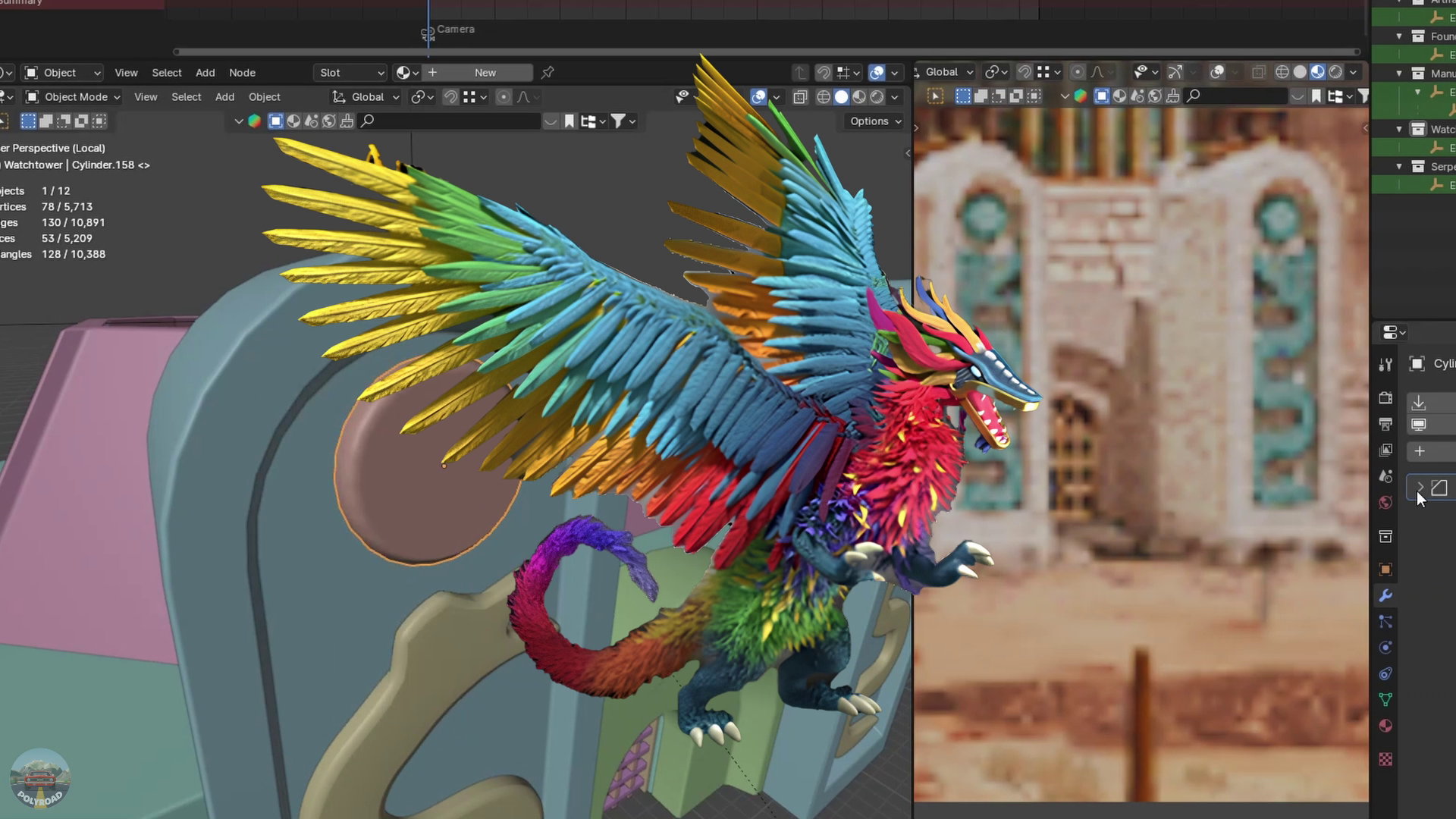Click the pin icon in node editor header
This screenshot has height=819, width=1456.
(x=548, y=73)
